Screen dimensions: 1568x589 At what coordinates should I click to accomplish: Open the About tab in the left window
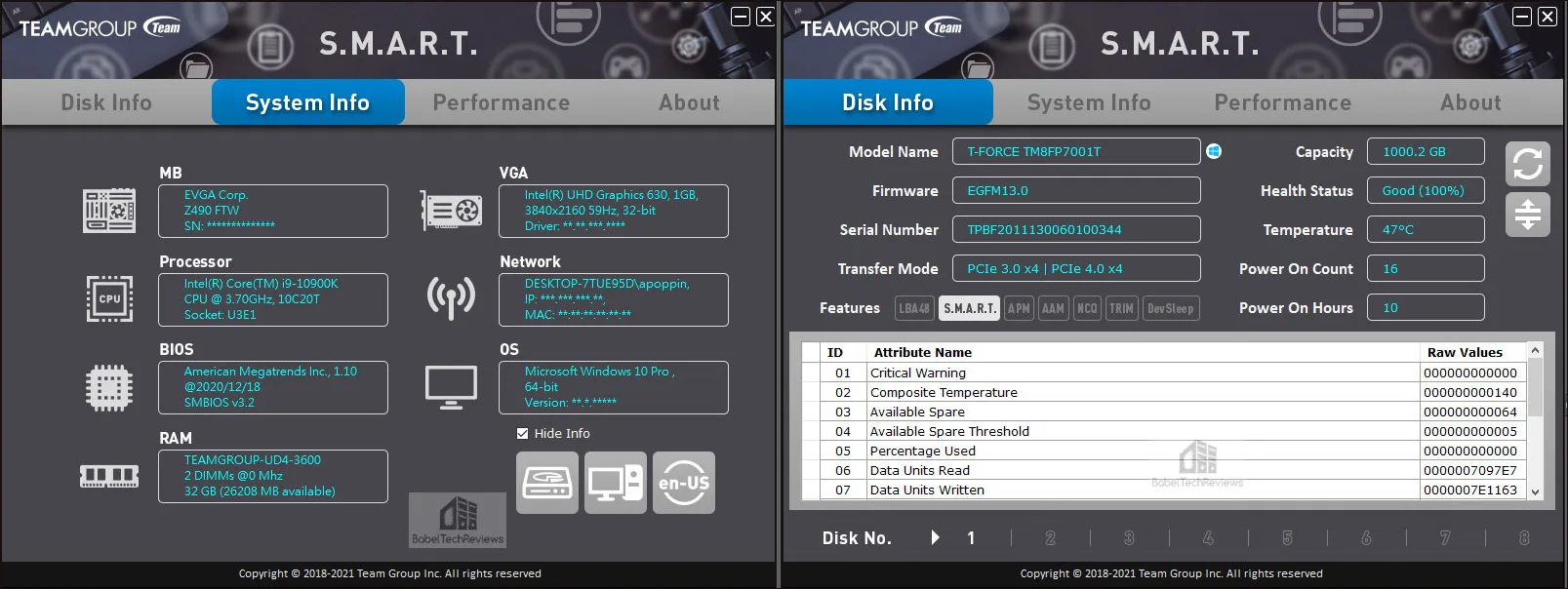click(689, 102)
